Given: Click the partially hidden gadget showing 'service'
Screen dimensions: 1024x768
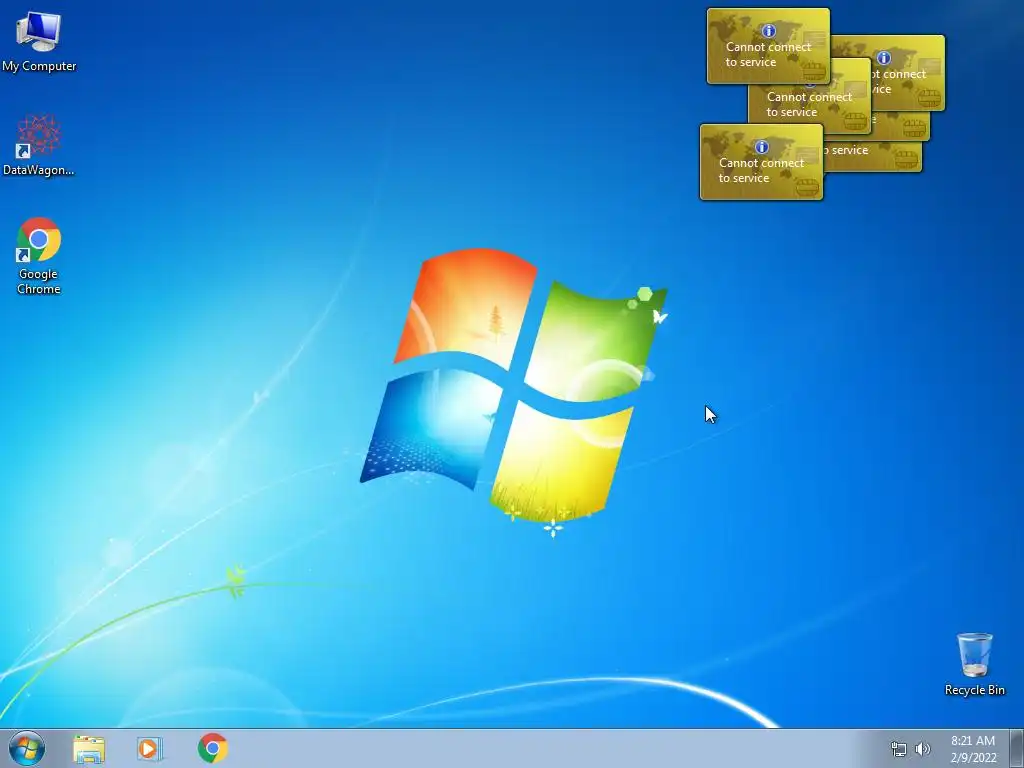Looking at the screenshot, I should (x=872, y=157).
